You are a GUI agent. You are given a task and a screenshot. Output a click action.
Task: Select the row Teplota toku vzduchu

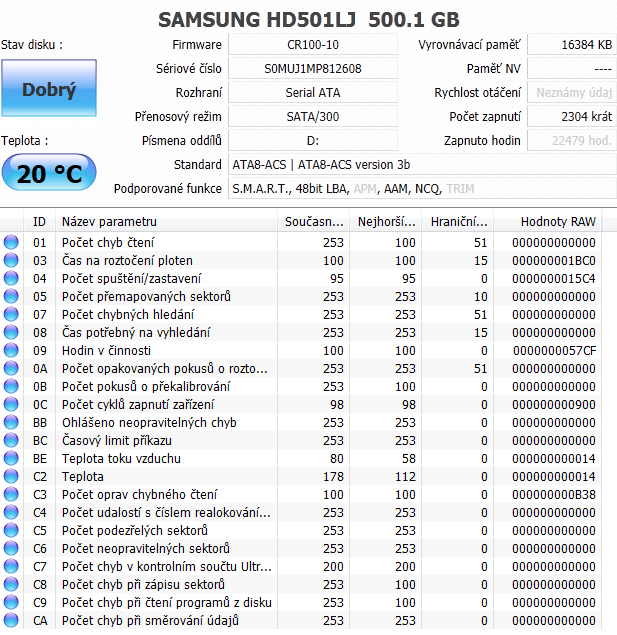click(301, 458)
